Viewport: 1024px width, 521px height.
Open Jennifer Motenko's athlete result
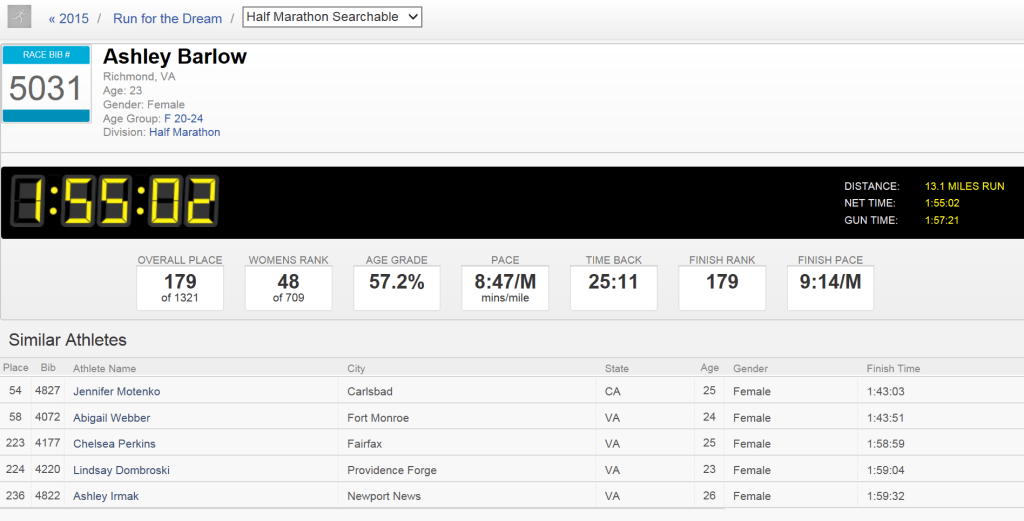click(x=116, y=391)
